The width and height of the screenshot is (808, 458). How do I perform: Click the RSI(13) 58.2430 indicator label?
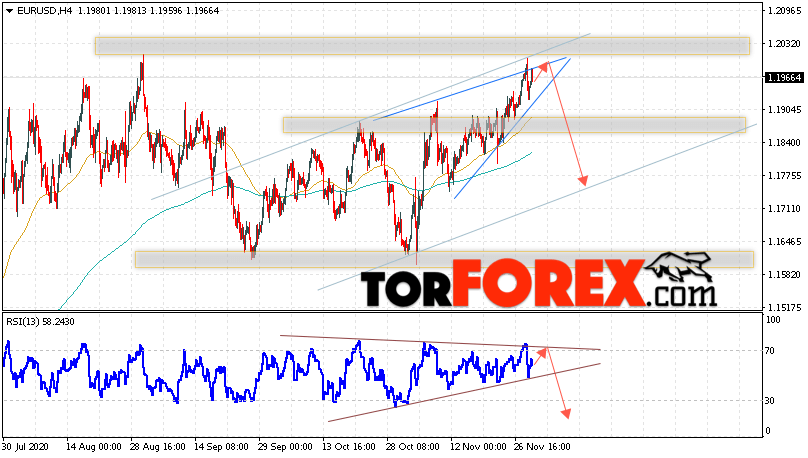(x=40, y=322)
